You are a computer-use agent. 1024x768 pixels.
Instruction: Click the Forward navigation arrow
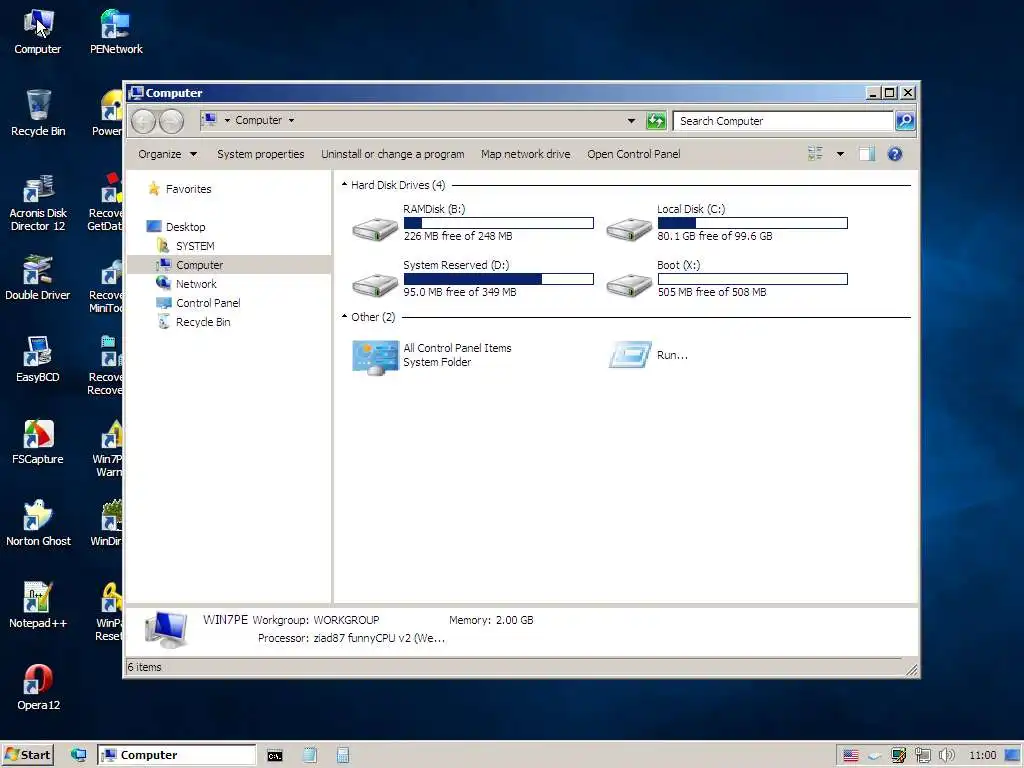point(171,121)
